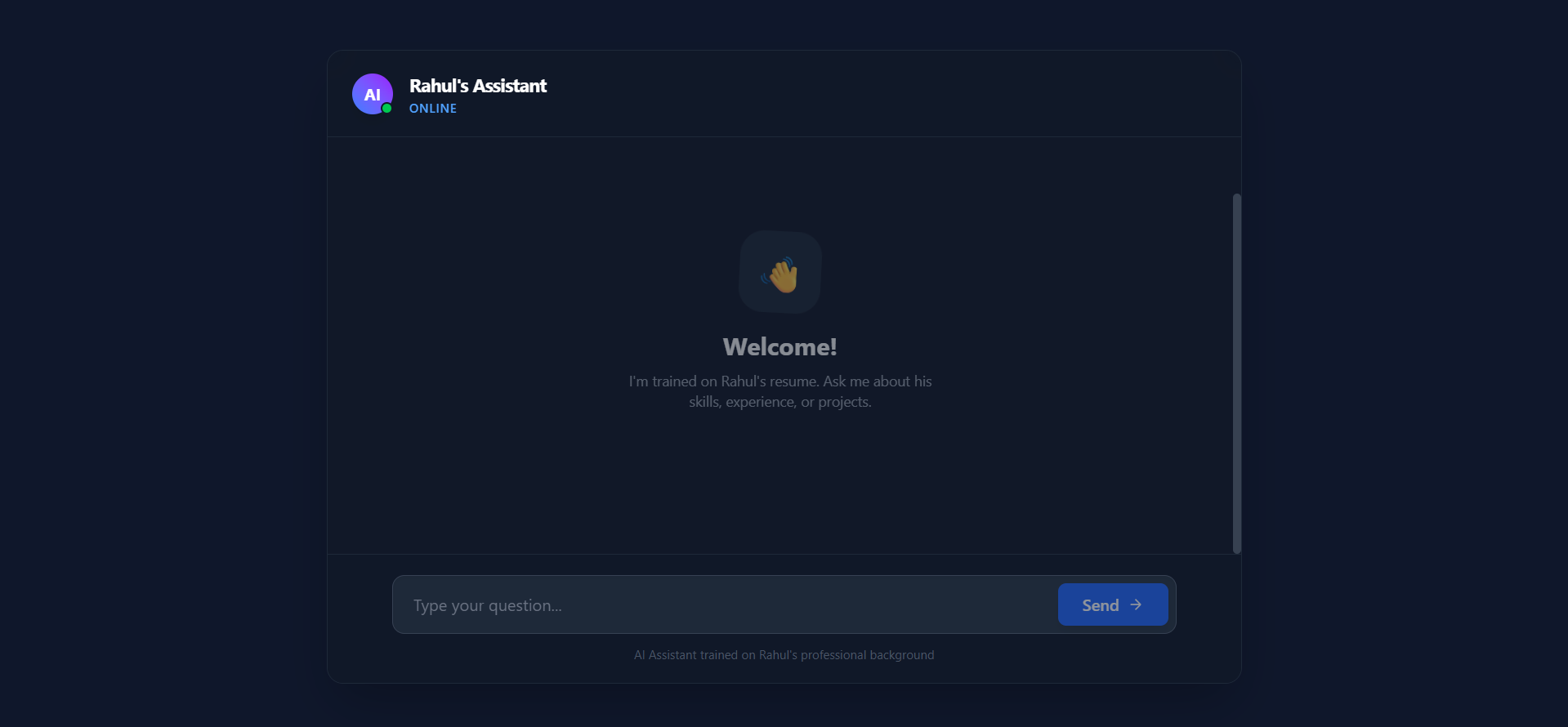
Task: Select the ONLINE status label
Action: [x=432, y=109]
